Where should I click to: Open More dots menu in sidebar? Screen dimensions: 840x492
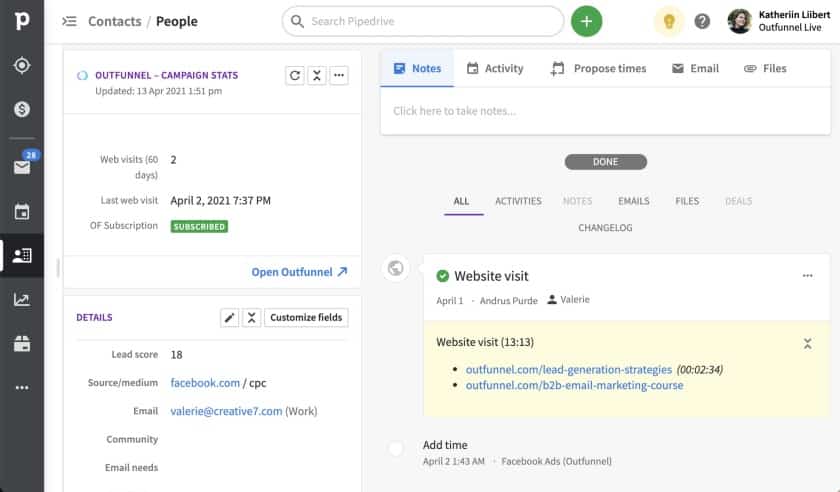[x=22, y=387]
